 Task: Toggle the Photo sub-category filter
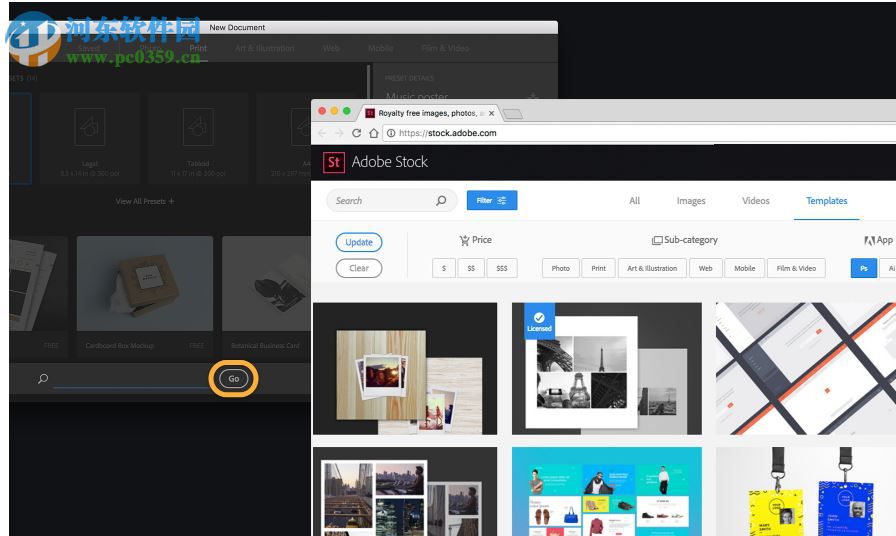click(561, 268)
